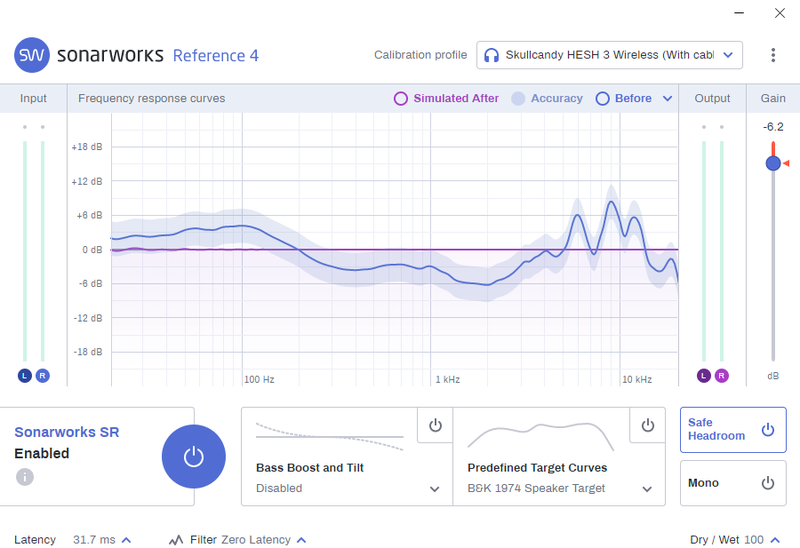Click the Dry / Wet 100 value
This screenshot has height=548, width=800.
click(754, 540)
